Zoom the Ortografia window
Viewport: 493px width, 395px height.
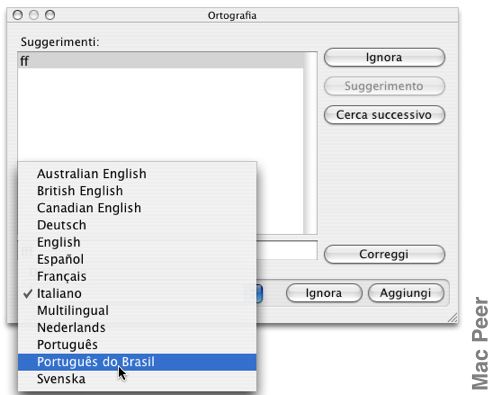click(50, 15)
